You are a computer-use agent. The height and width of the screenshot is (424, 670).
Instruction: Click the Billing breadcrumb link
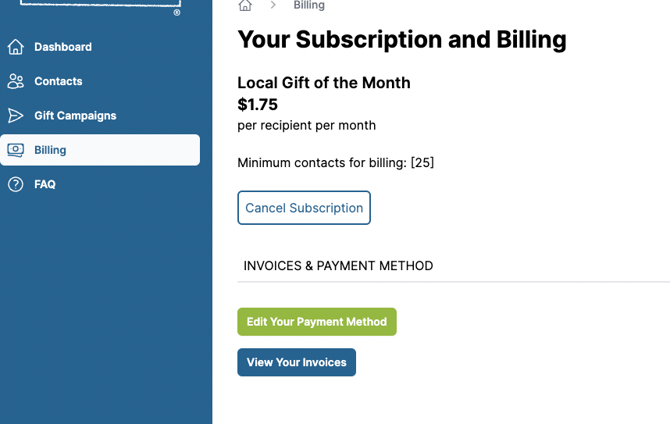309,6
